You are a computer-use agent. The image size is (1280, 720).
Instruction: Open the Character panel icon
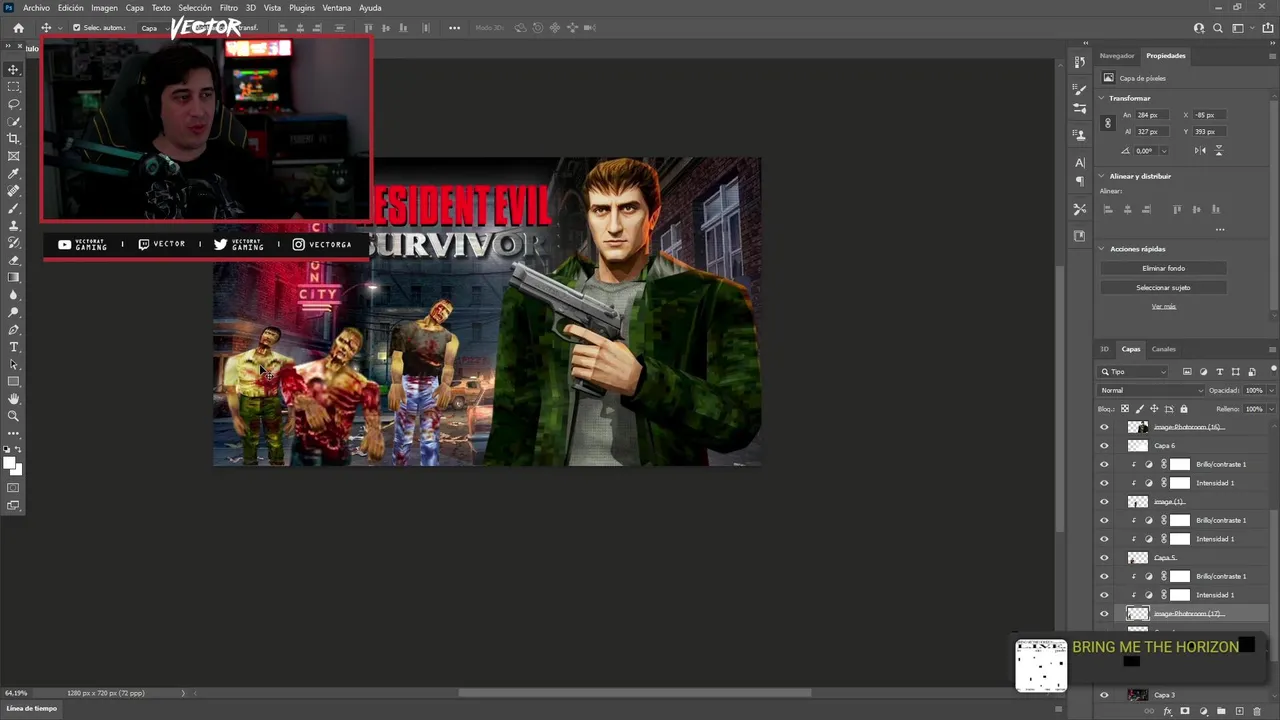[1080, 162]
